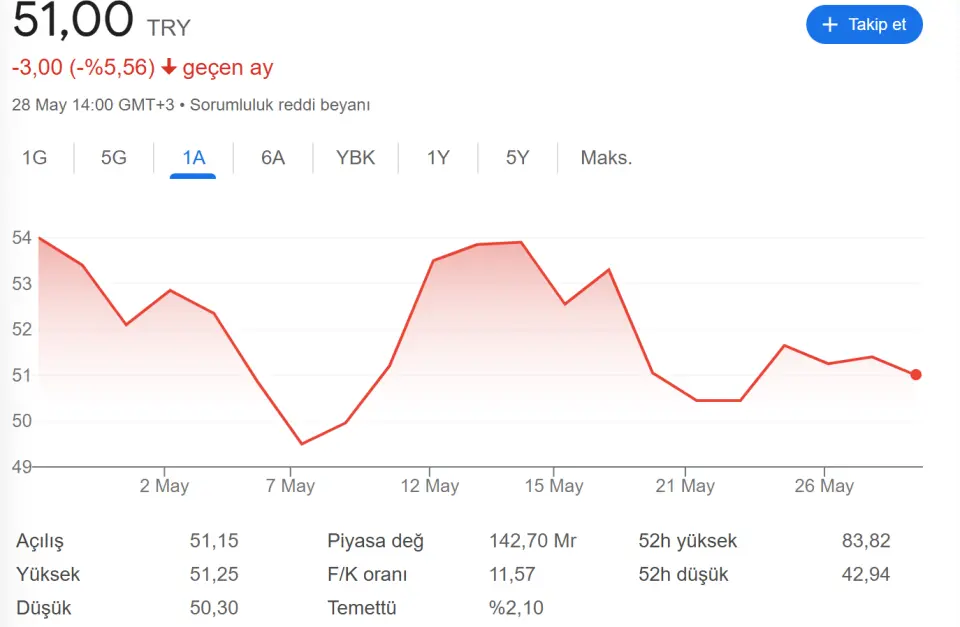960x627 pixels.
Task: Click the red endpoint dot on chart
Action: pos(916,375)
